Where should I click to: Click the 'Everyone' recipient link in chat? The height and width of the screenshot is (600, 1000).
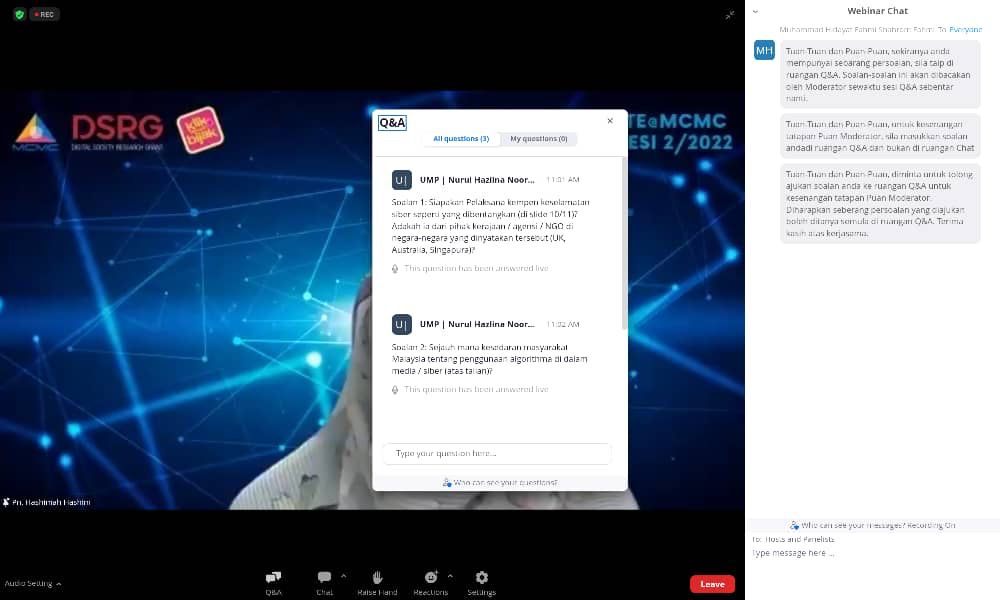coord(966,29)
